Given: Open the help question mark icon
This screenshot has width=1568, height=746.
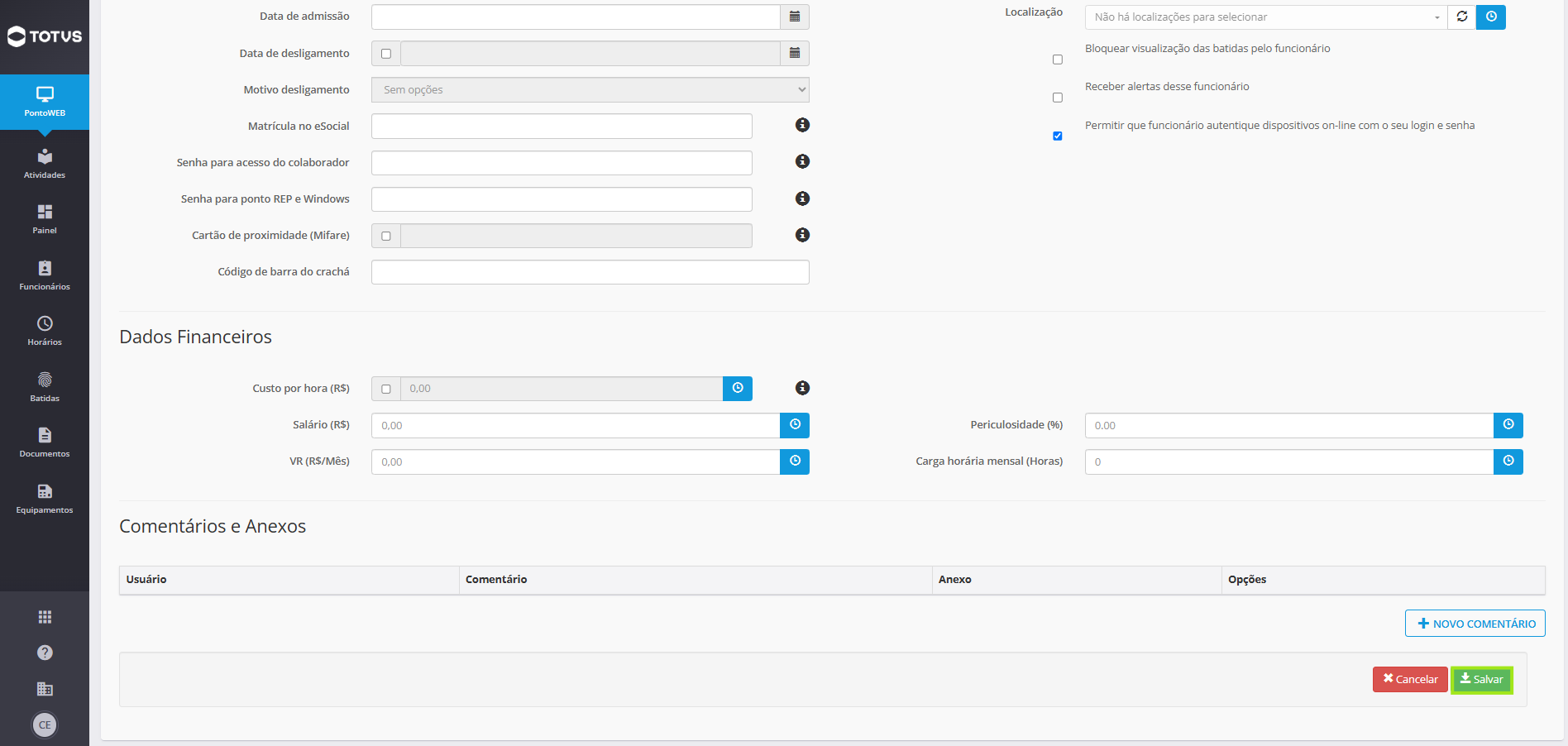Looking at the screenshot, I should click(x=45, y=653).
